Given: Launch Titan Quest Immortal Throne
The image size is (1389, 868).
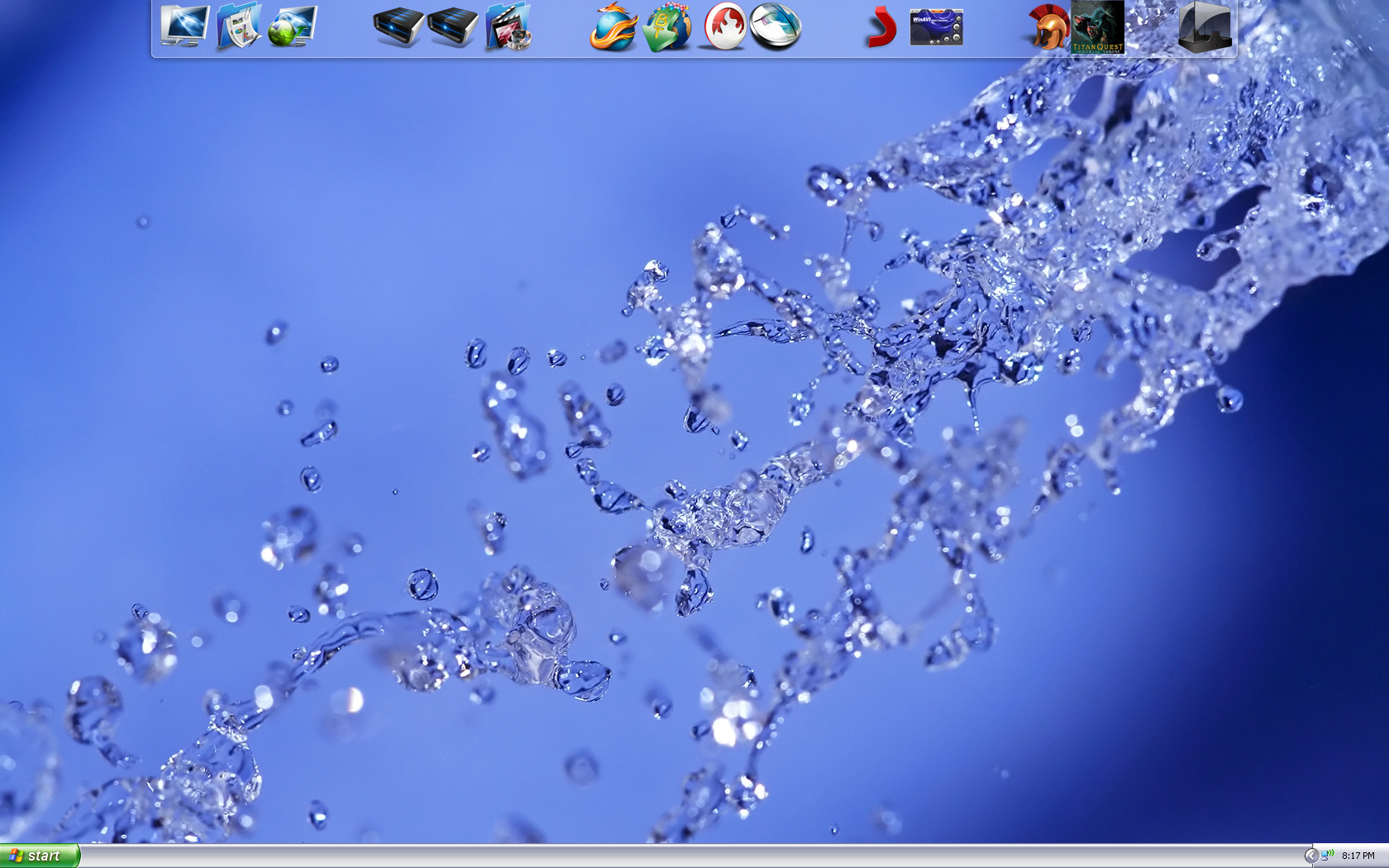Looking at the screenshot, I should point(1097,27).
